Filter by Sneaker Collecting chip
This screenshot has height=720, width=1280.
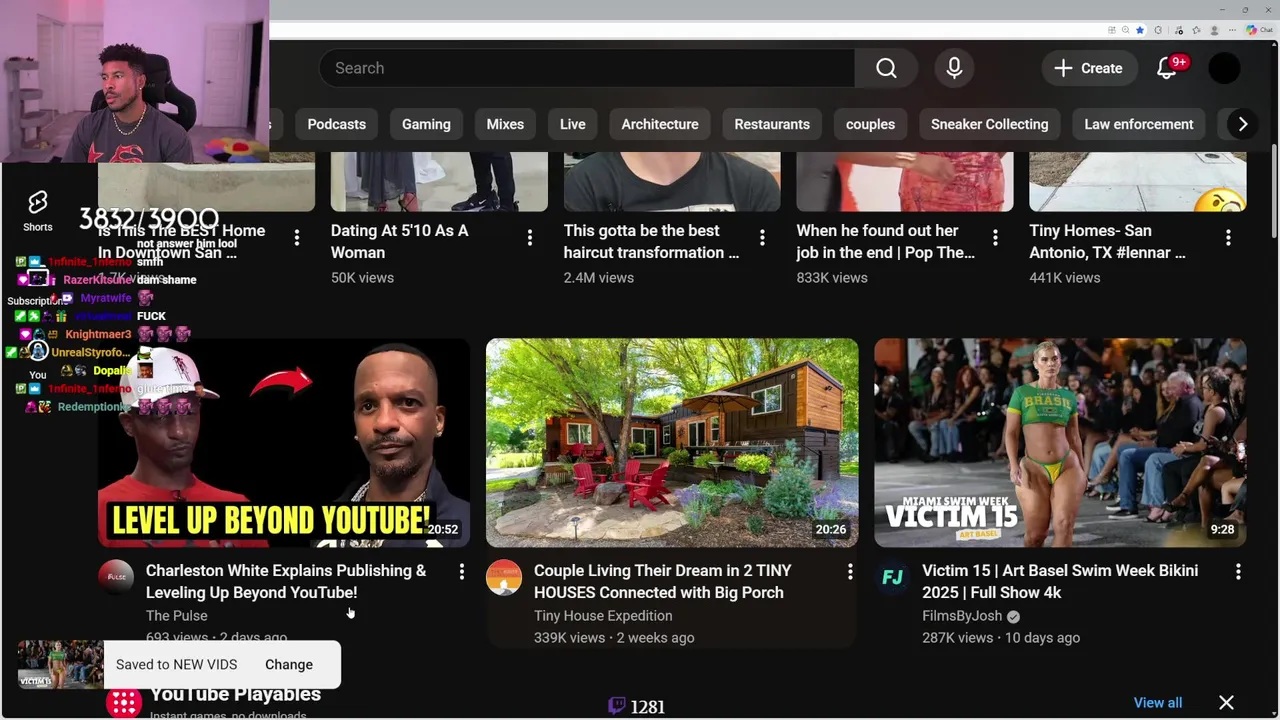click(989, 124)
